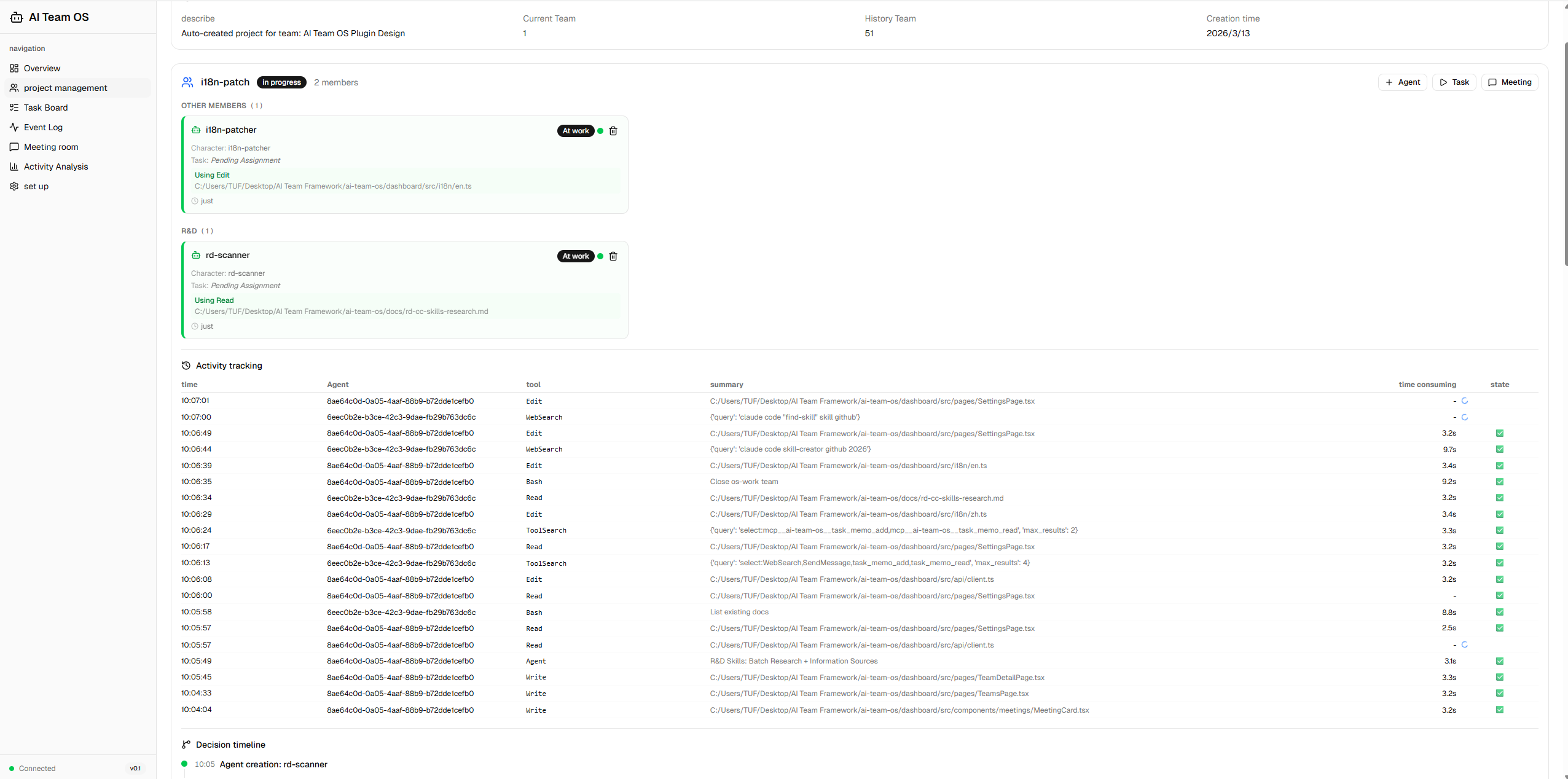The width and height of the screenshot is (1568, 779).
Task: Click the state checkbox for 10:06:35 Bash row
Action: click(x=1499, y=482)
